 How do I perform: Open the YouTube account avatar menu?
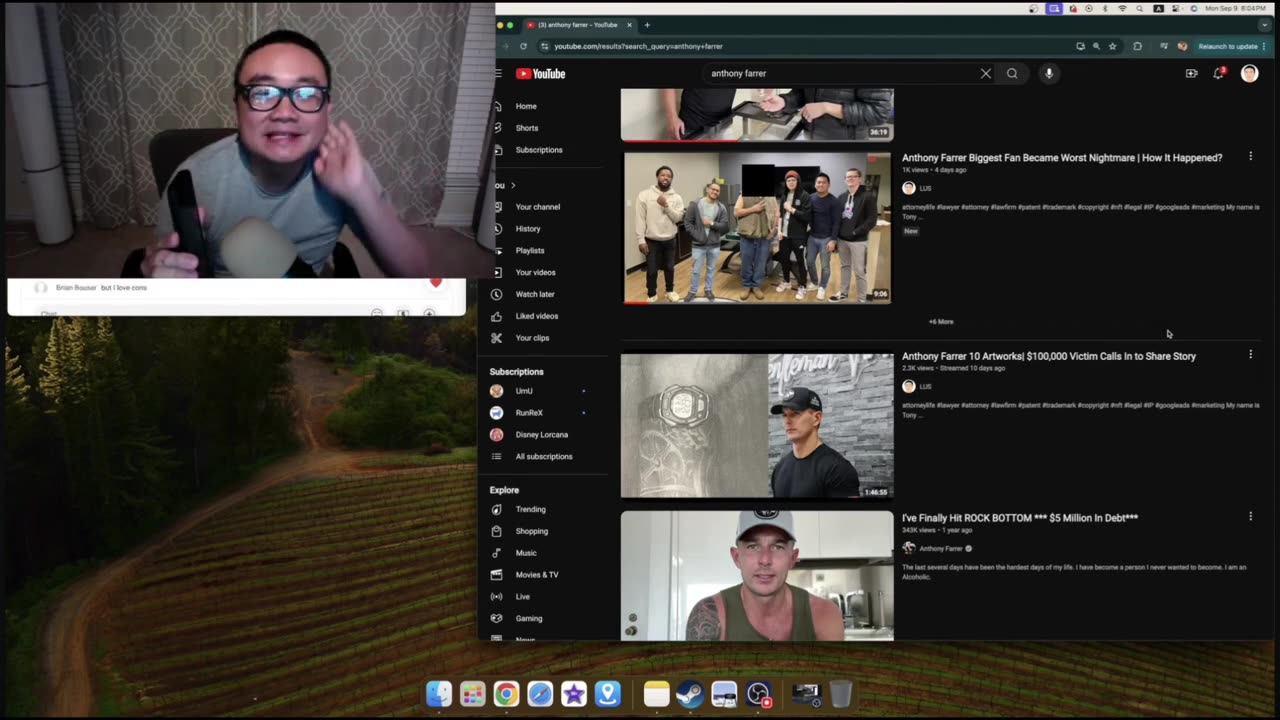(x=1249, y=73)
